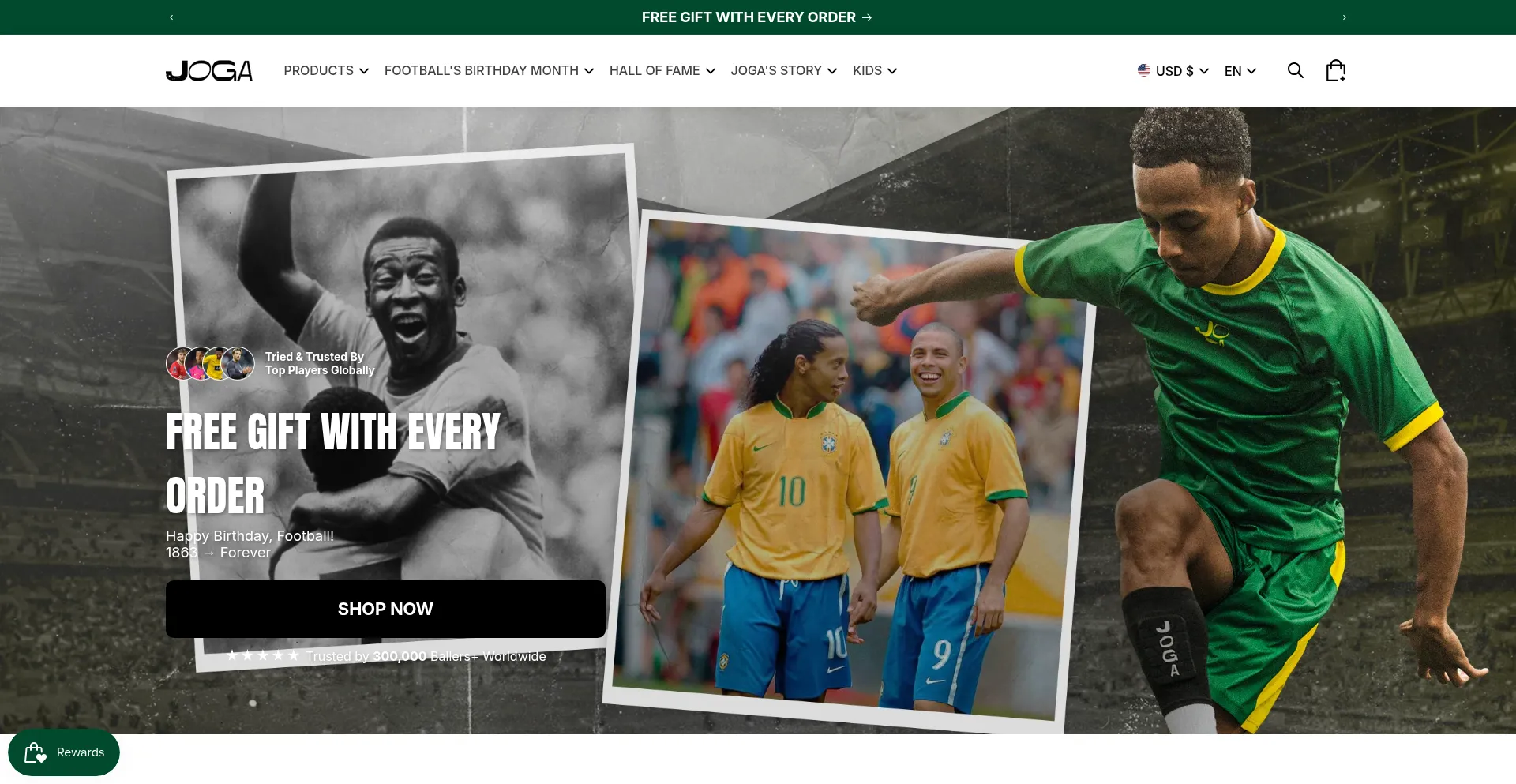1516x784 pixels.
Task: Open the Kids menu
Action: pos(874,71)
